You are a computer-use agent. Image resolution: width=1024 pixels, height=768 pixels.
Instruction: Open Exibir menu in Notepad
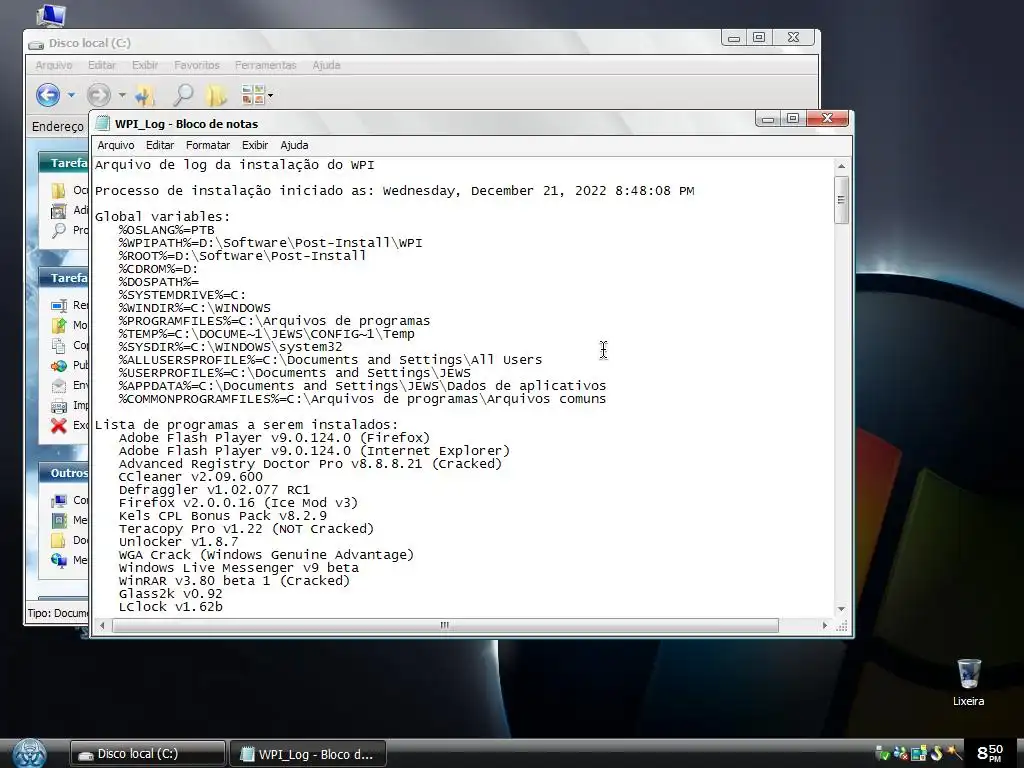(255, 145)
